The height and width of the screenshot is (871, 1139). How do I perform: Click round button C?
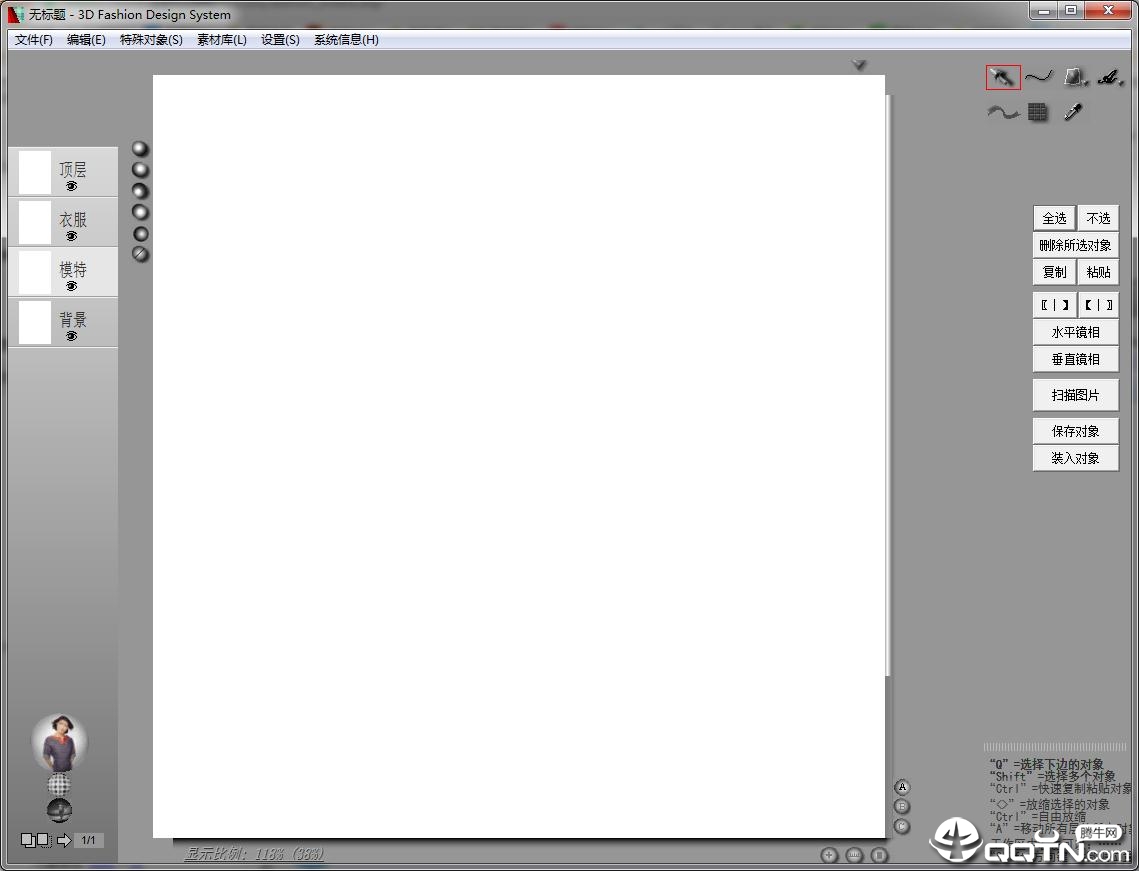coord(902,827)
